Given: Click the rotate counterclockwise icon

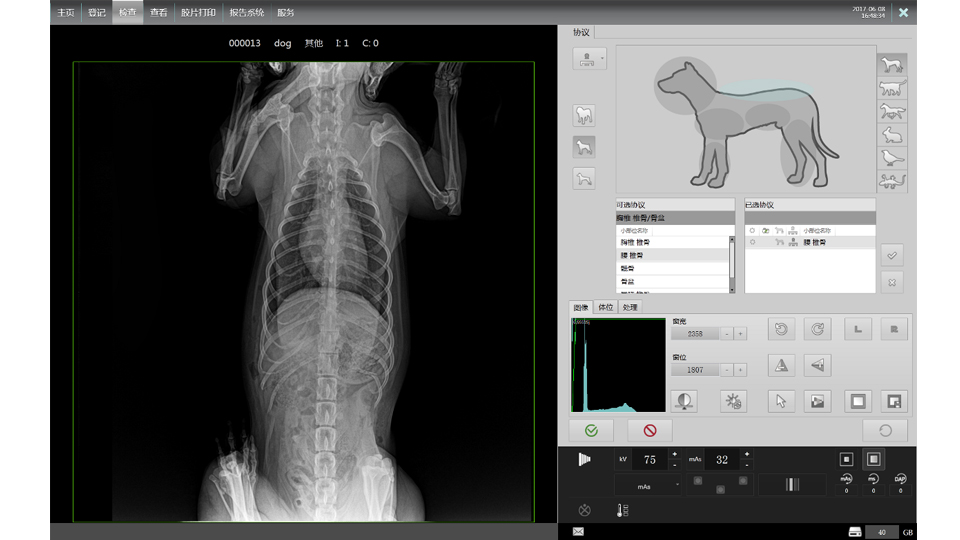Looking at the screenshot, I should pyautogui.click(x=781, y=328).
